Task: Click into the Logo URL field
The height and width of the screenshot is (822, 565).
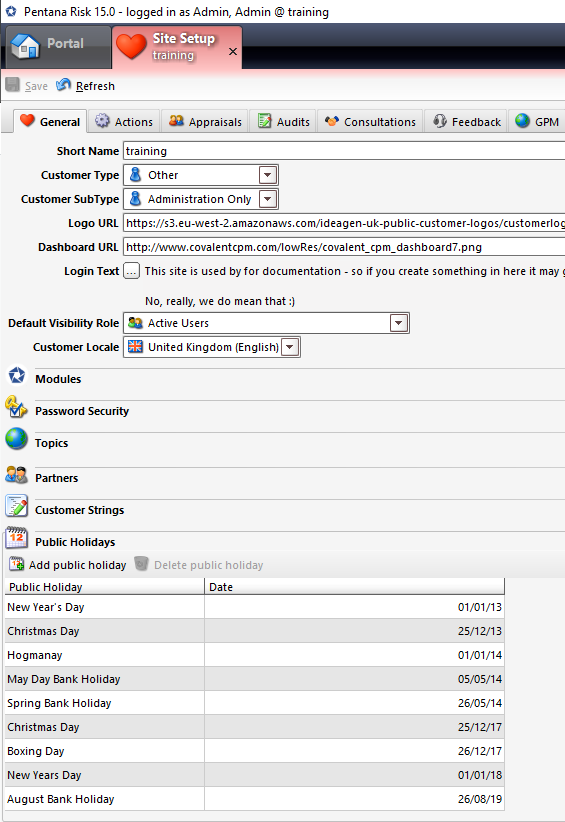Action: [x=344, y=223]
